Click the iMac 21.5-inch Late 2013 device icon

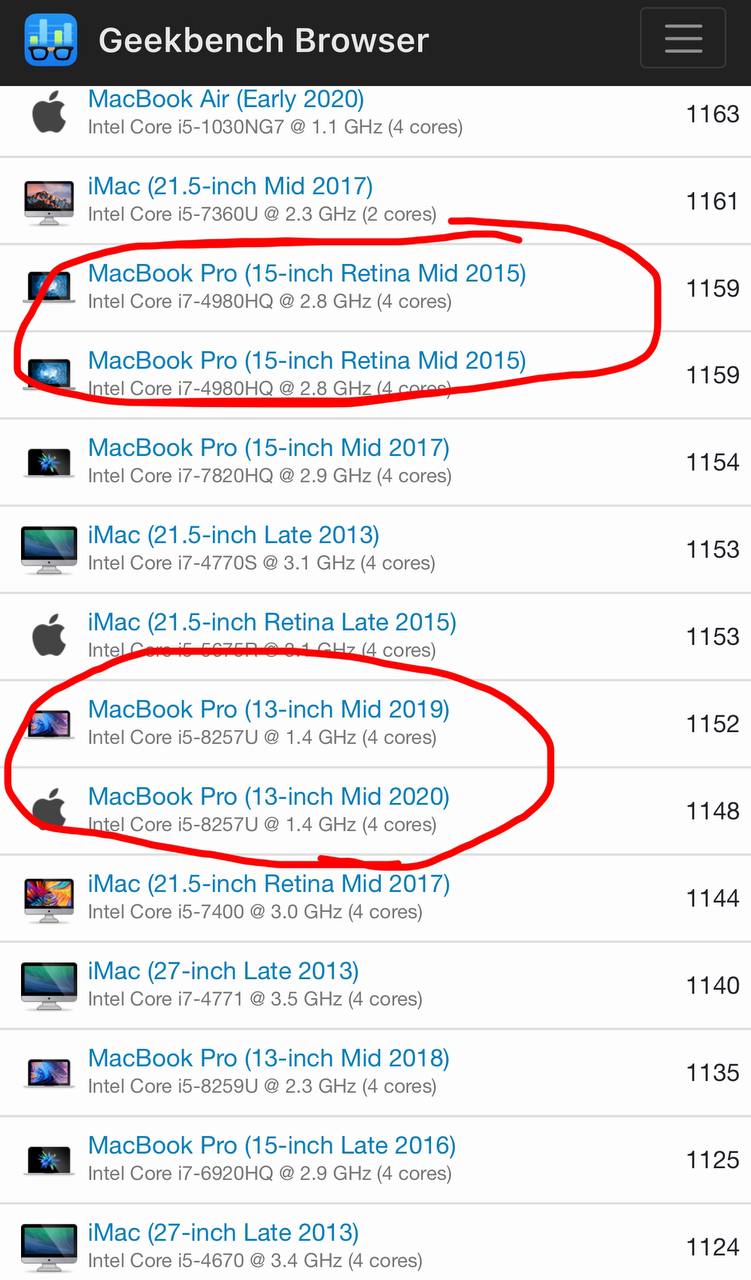point(49,549)
